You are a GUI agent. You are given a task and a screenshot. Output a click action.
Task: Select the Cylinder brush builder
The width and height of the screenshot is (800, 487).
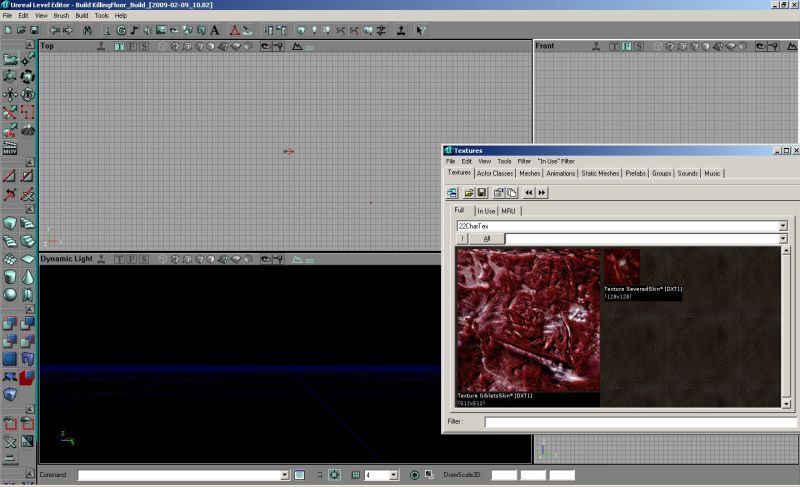10,277
